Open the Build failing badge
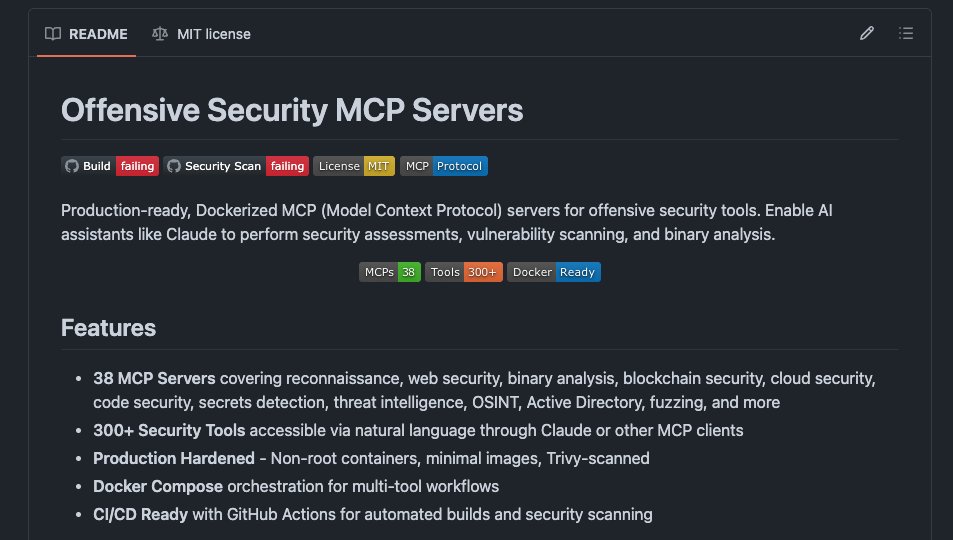This screenshot has height=540, width=953. 110,166
